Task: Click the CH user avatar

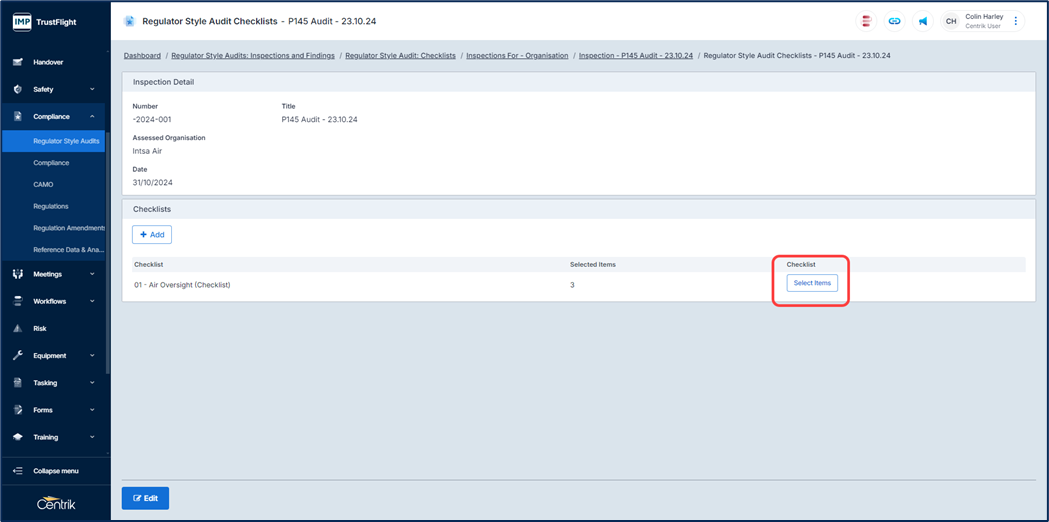Action: pyautogui.click(x=951, y=21)
